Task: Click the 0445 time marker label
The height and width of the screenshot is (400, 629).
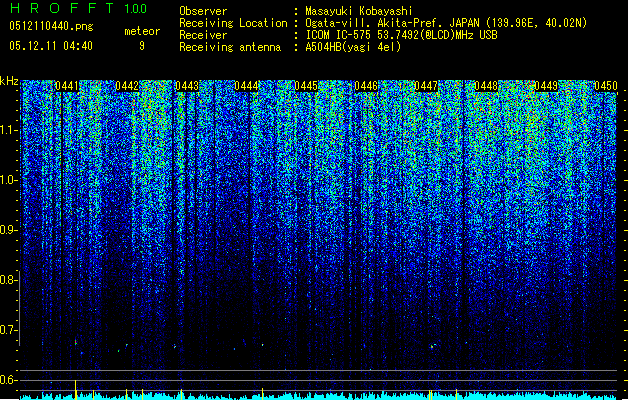Action: pos(306,86)
